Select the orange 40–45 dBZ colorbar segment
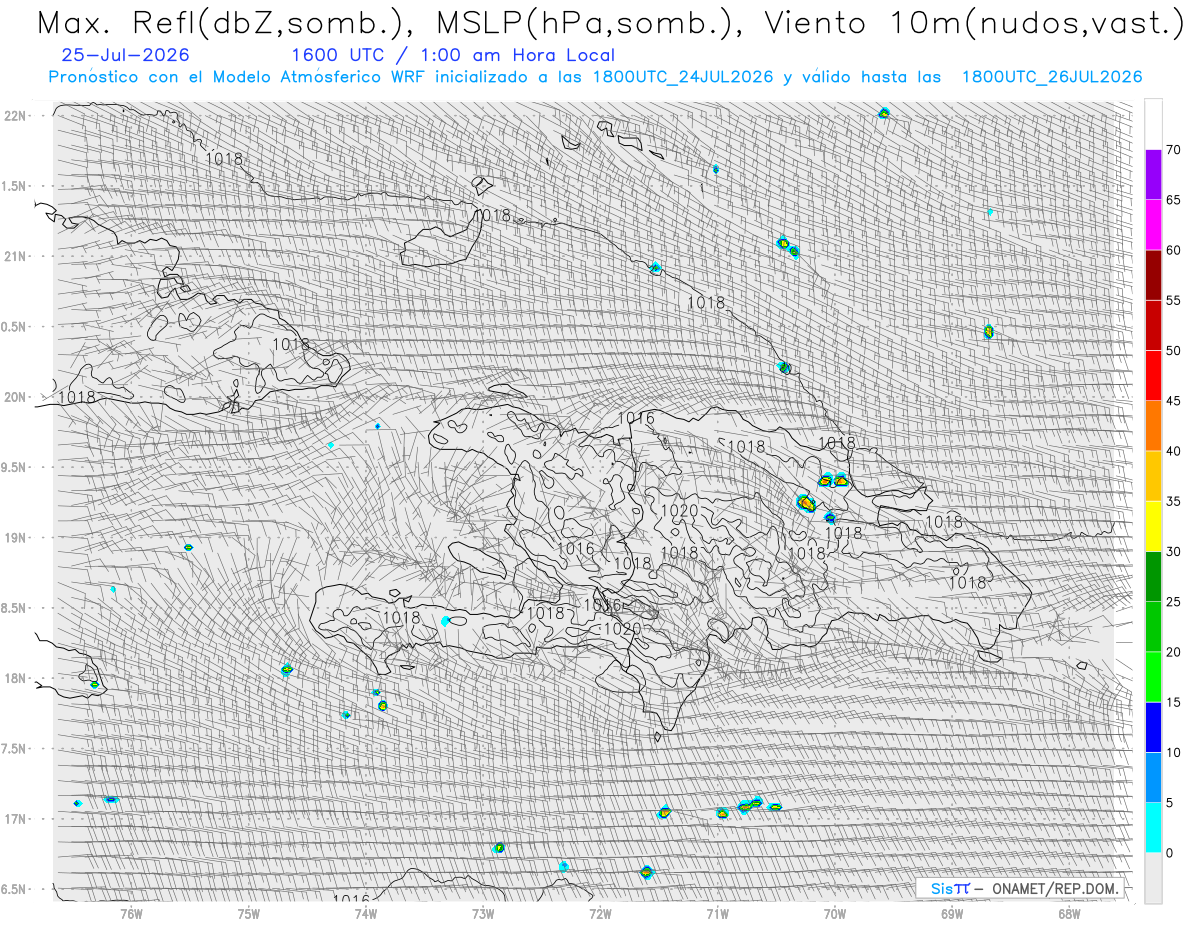1200x927 pixels. pos(1153,426)
